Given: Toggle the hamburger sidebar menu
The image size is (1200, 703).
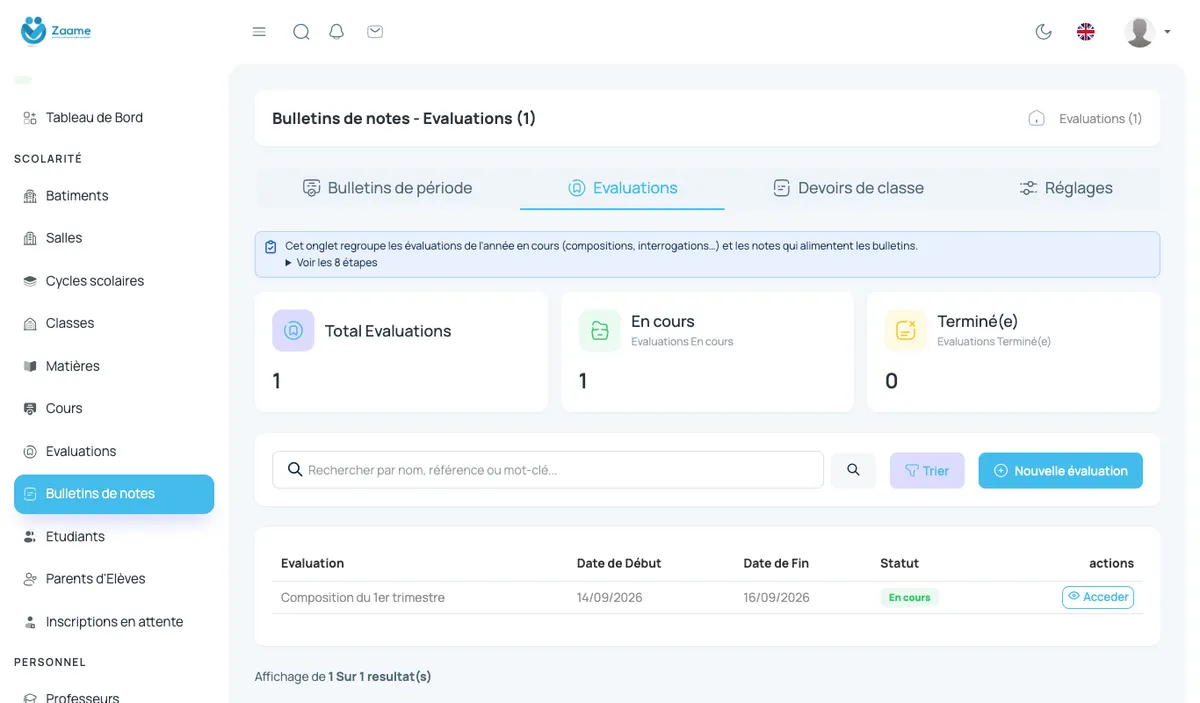Looking at the screenshot, I should pos(259,32).
